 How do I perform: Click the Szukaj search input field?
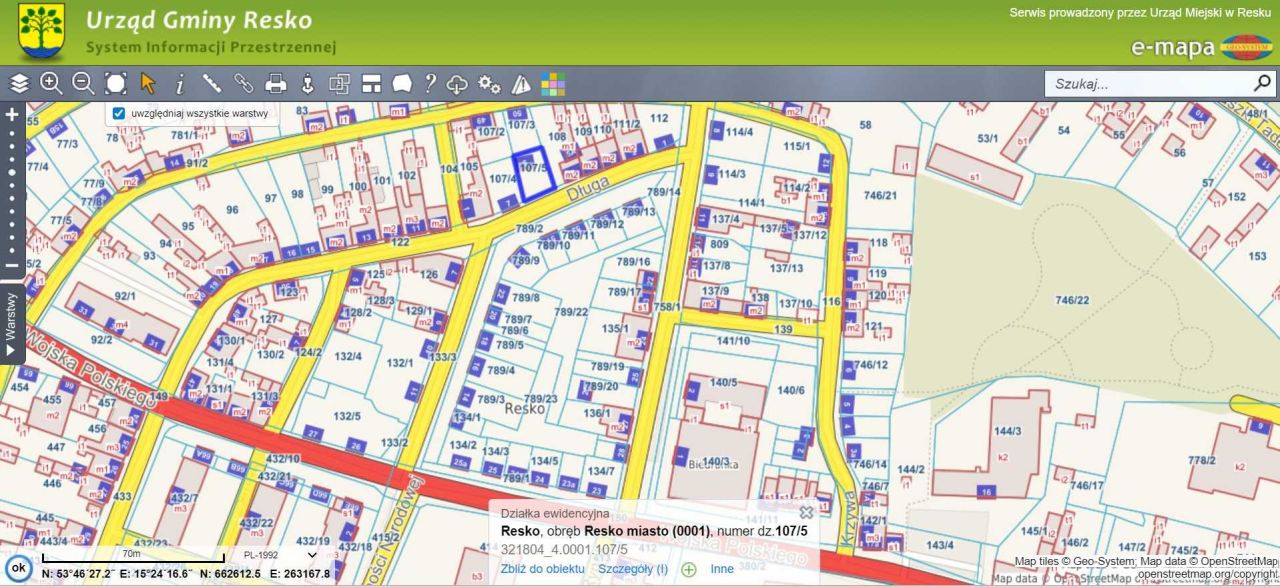pyautogui.click(x=1150, y=83)
